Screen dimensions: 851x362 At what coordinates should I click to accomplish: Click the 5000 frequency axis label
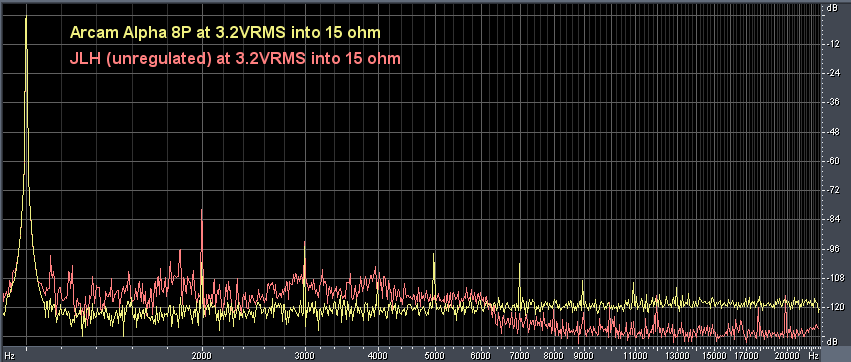[x=435, y=355]
